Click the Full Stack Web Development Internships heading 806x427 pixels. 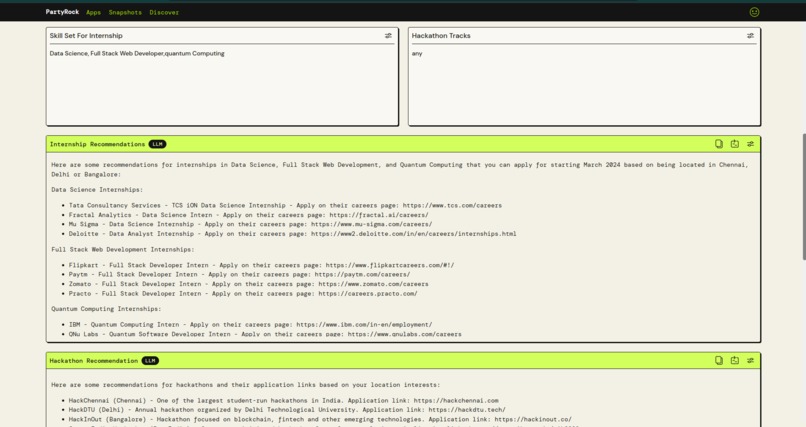point(123,249)
